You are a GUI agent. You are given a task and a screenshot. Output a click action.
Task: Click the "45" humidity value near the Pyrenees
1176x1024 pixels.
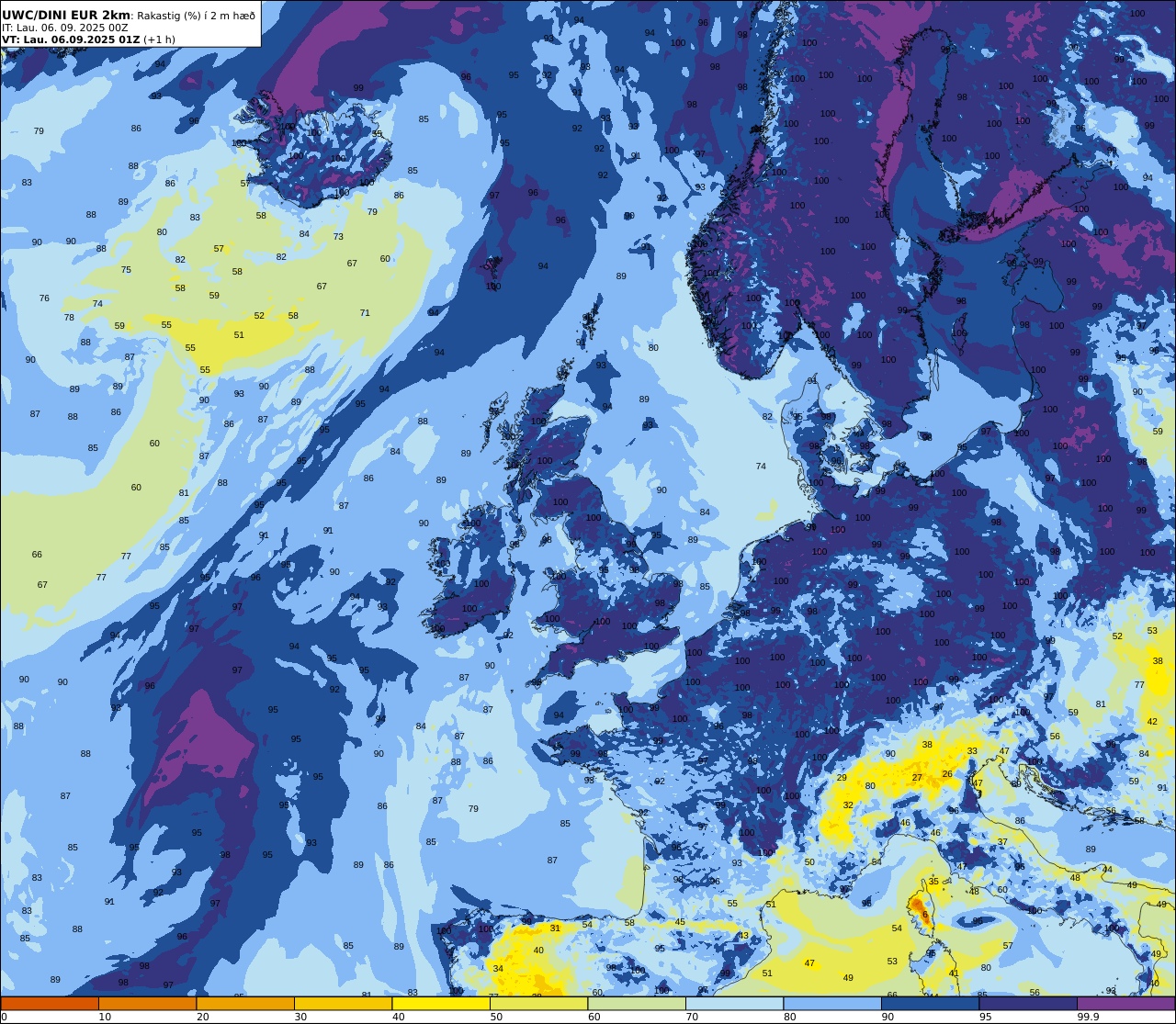point(680,922)
